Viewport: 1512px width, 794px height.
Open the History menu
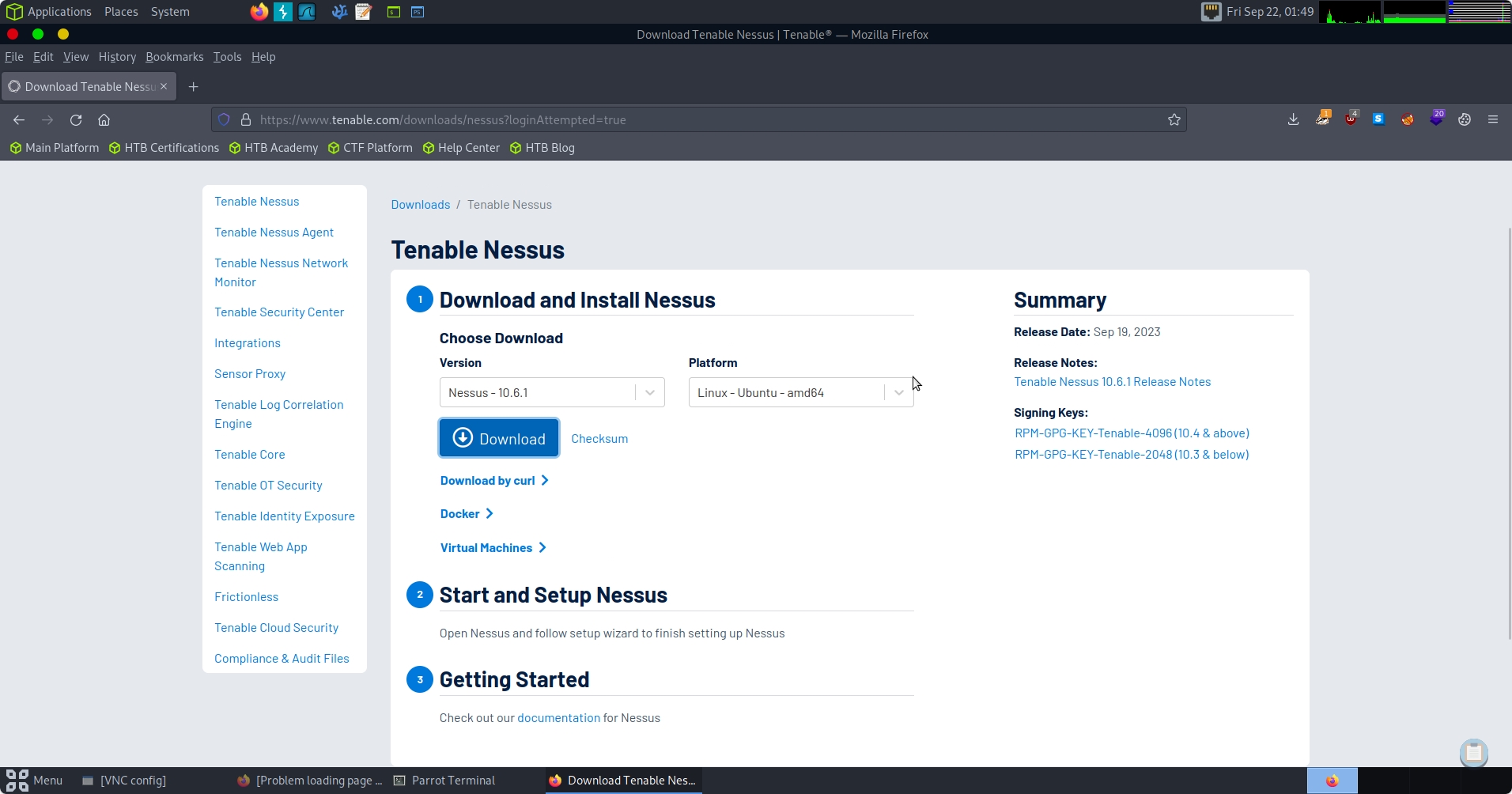point(117,57)
